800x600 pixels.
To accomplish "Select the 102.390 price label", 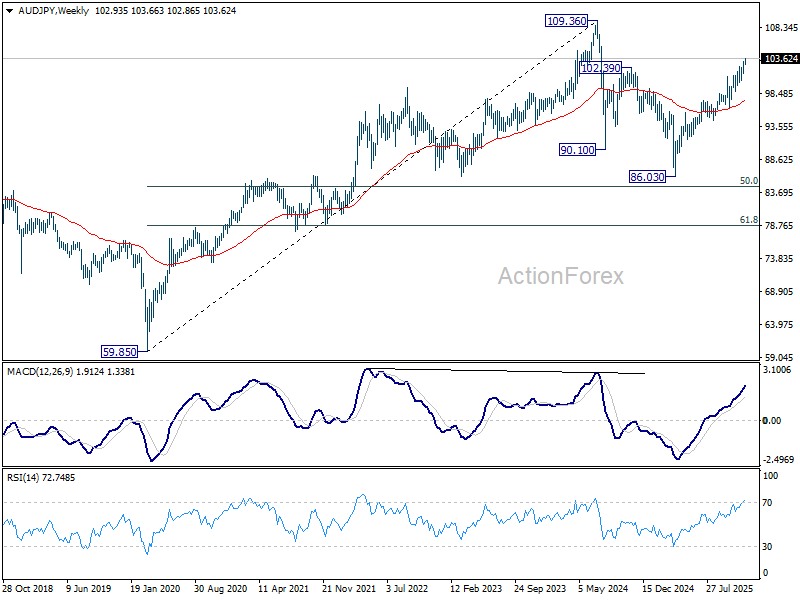I will pos(601,68).
